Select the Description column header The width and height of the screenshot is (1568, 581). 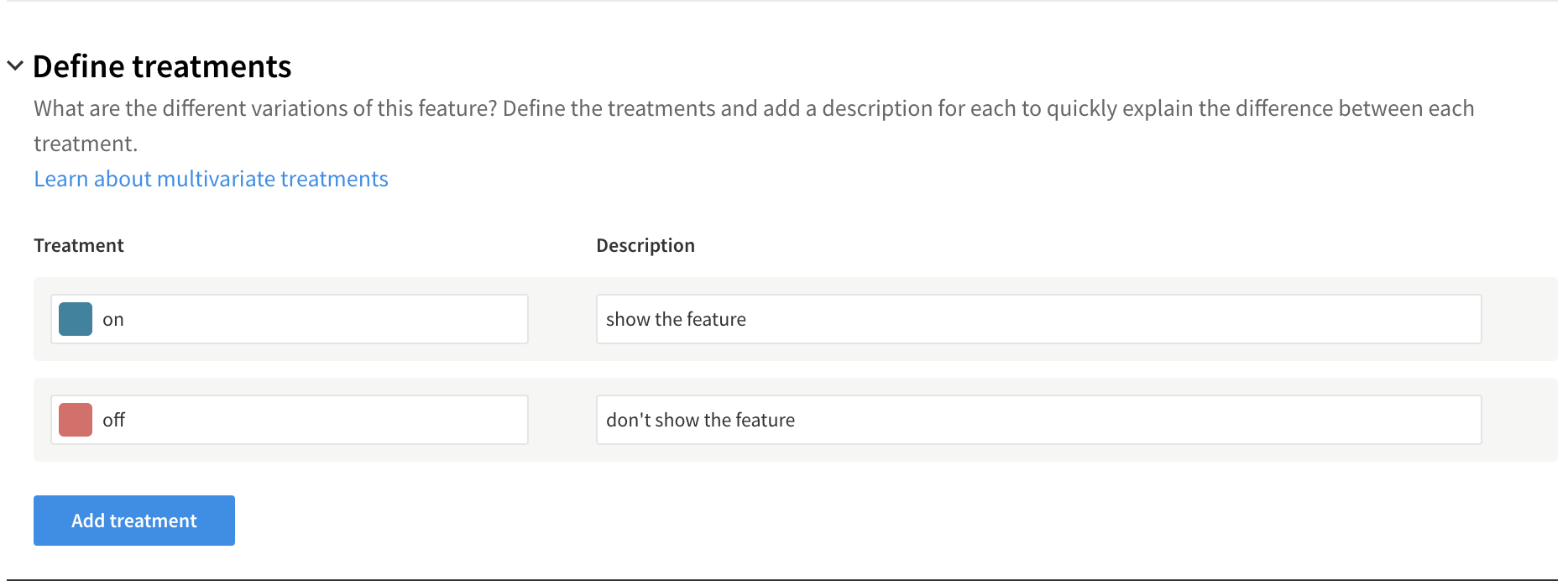point(645,245)
